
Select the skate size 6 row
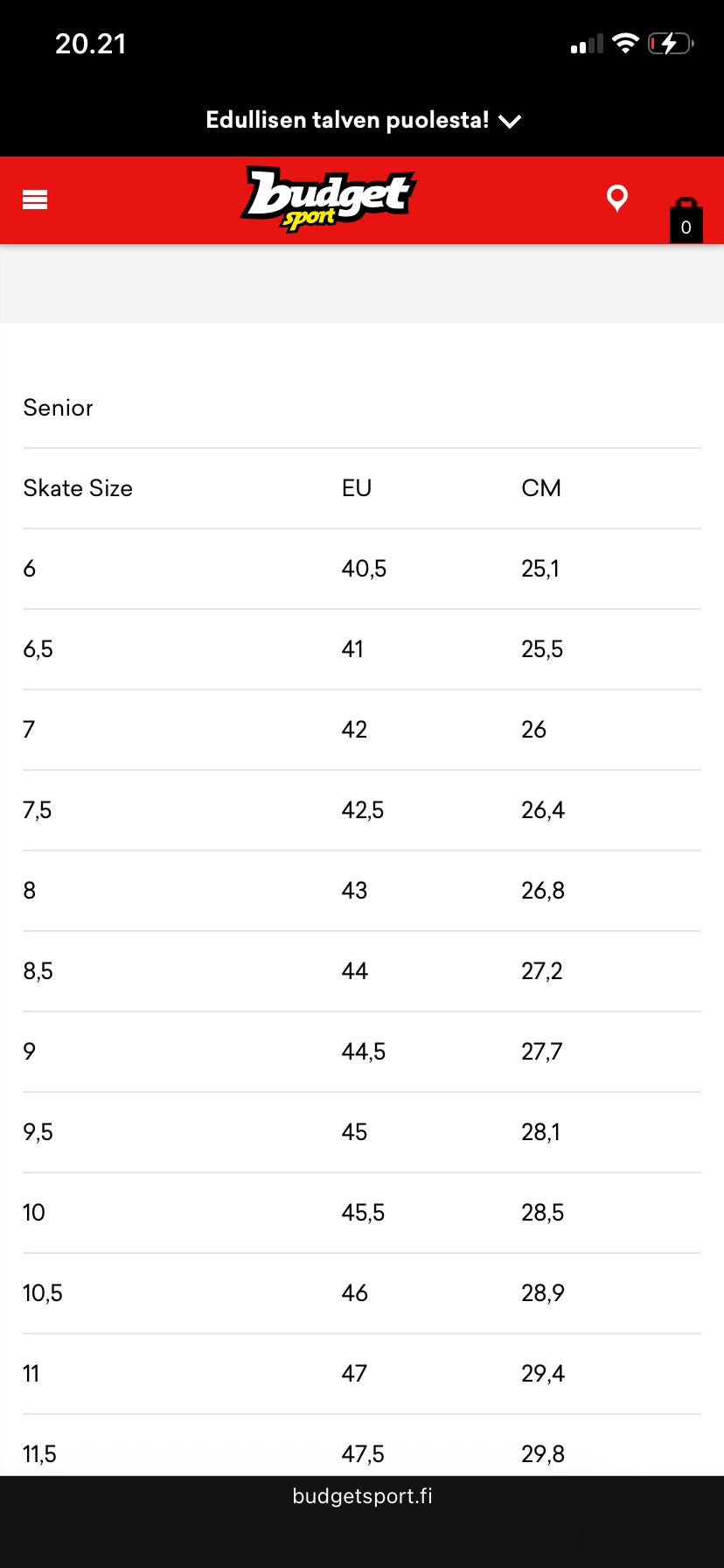(x=30, y=569)
